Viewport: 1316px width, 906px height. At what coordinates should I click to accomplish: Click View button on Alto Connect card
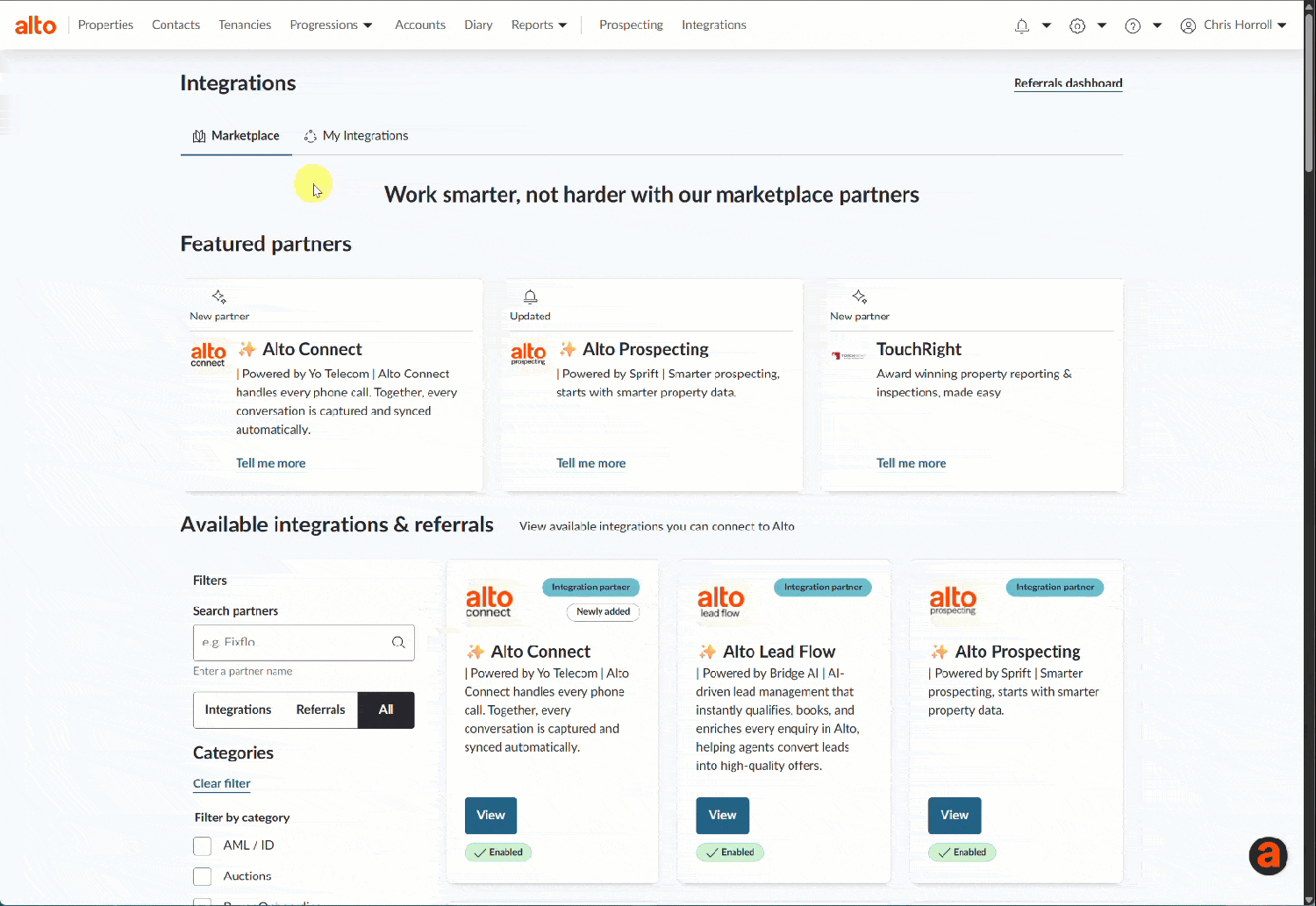click(490, 816)
